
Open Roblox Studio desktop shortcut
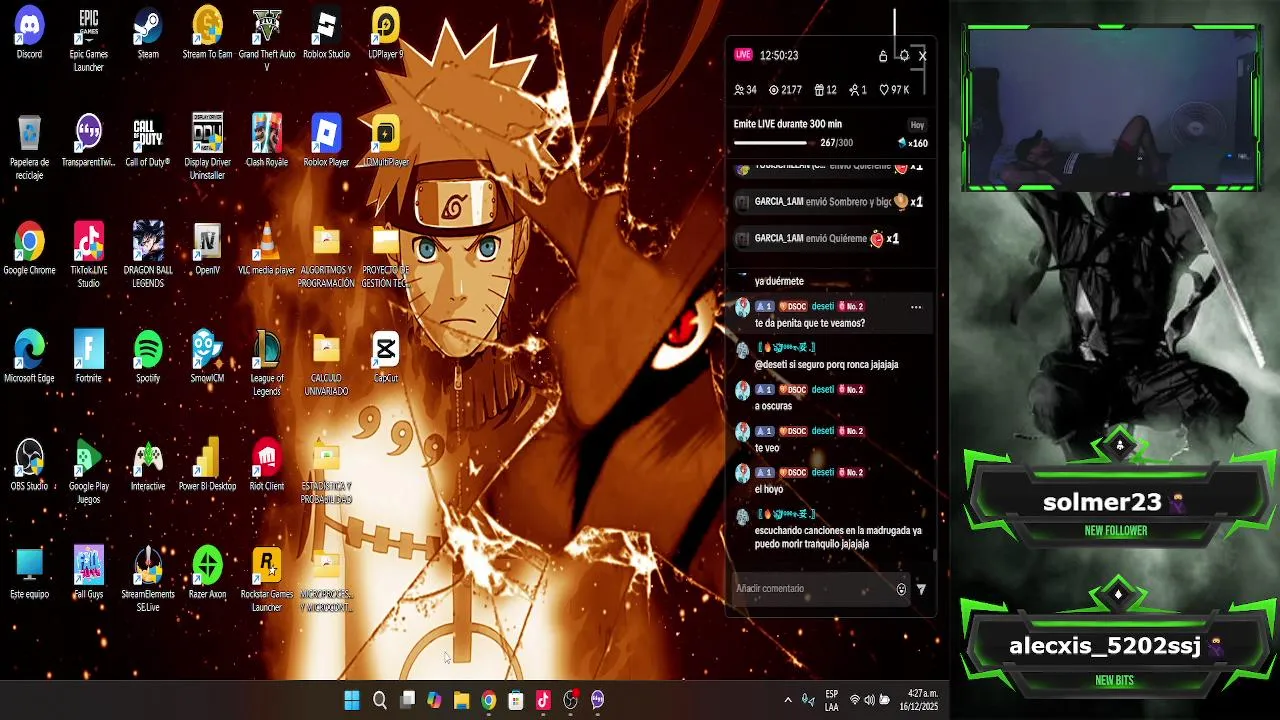326,34
